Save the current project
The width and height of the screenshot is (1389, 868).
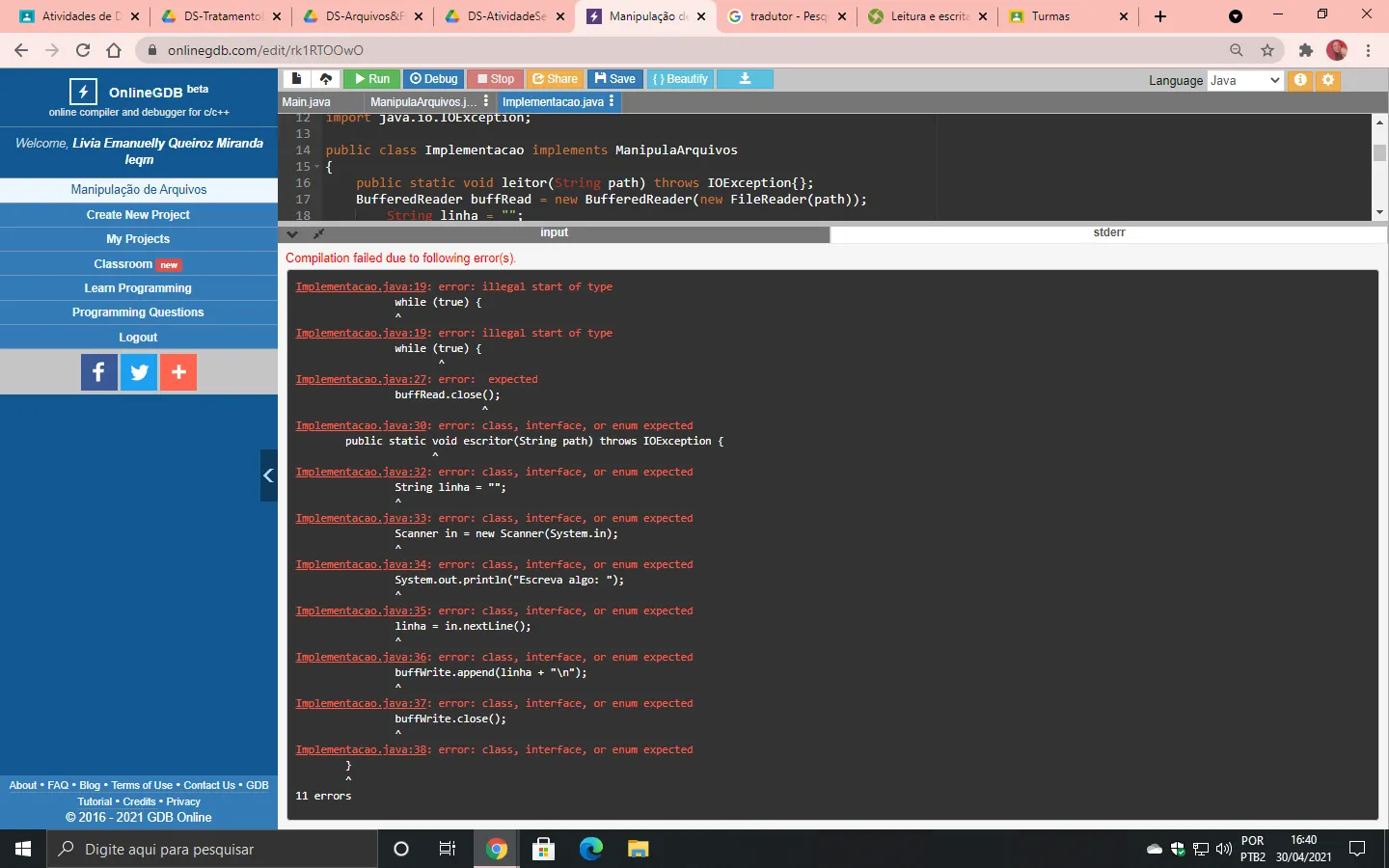(x=615, y=79)
